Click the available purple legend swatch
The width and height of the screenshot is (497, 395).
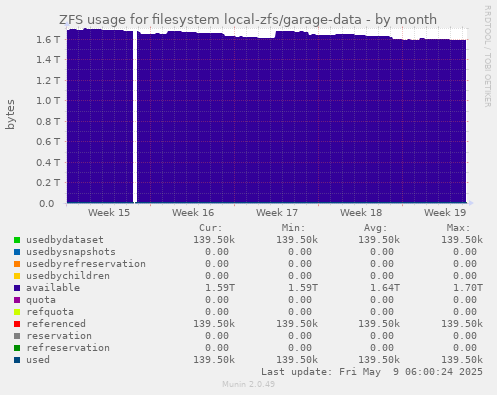pos(17,288)
